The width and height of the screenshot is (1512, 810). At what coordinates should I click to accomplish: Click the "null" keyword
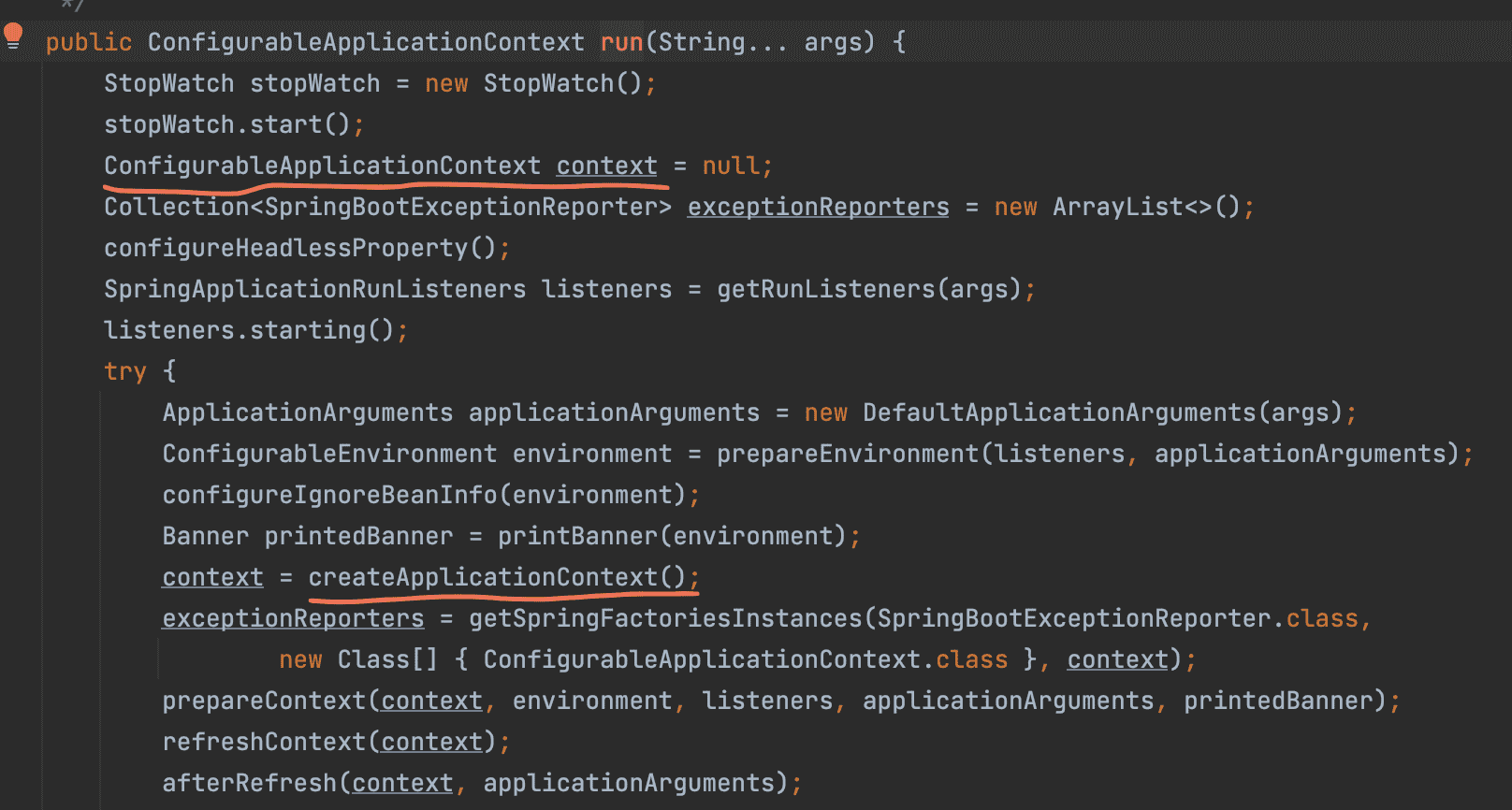pyautogui.click(x=732, y=166)
